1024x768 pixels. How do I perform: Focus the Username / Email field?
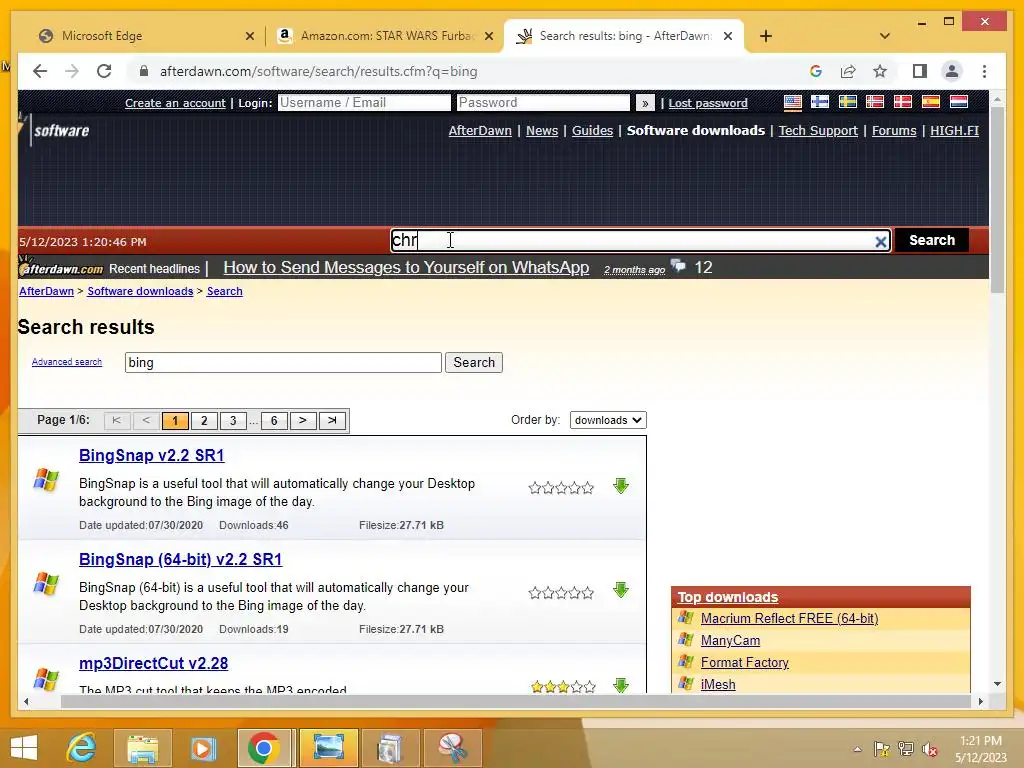[364, 103]
